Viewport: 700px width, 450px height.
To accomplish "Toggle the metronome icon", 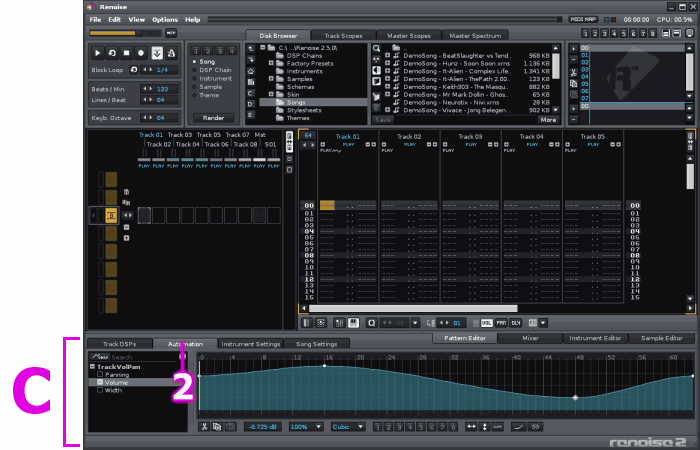I will (x=171, y=53).
